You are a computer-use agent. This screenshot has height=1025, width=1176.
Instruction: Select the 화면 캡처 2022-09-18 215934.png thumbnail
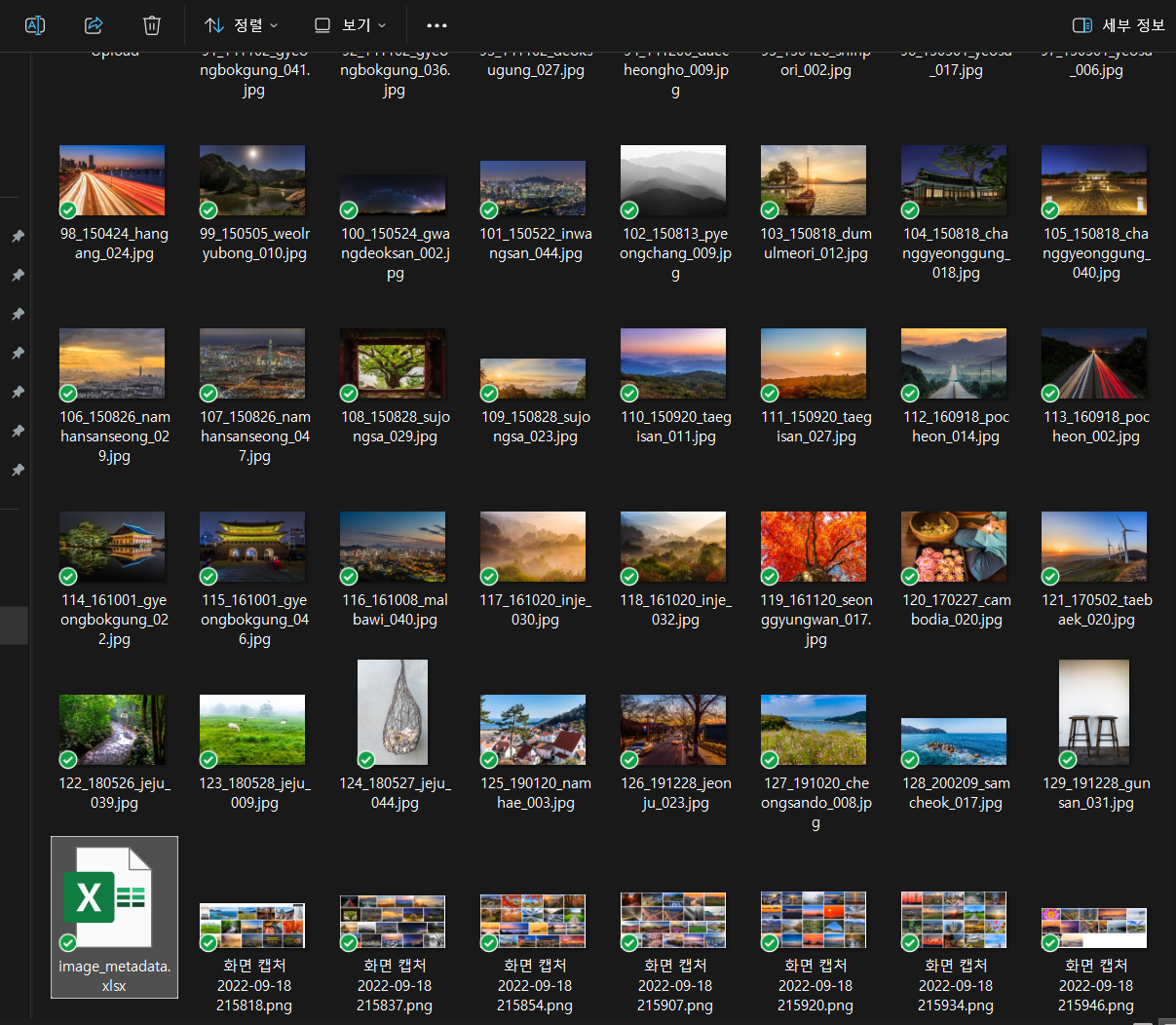(954, 920)
